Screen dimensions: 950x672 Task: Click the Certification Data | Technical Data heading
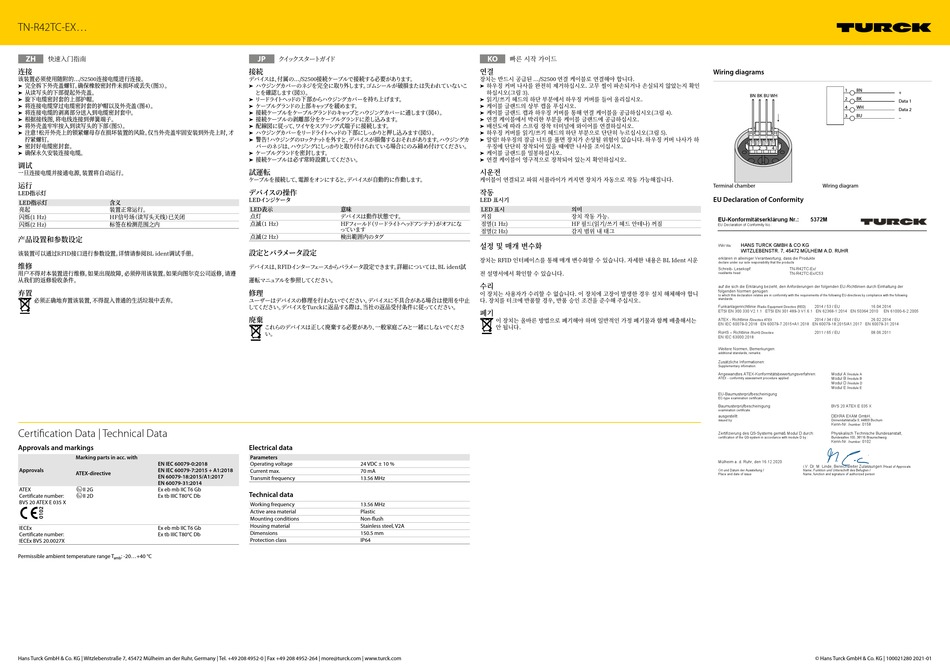click(92, 433)
